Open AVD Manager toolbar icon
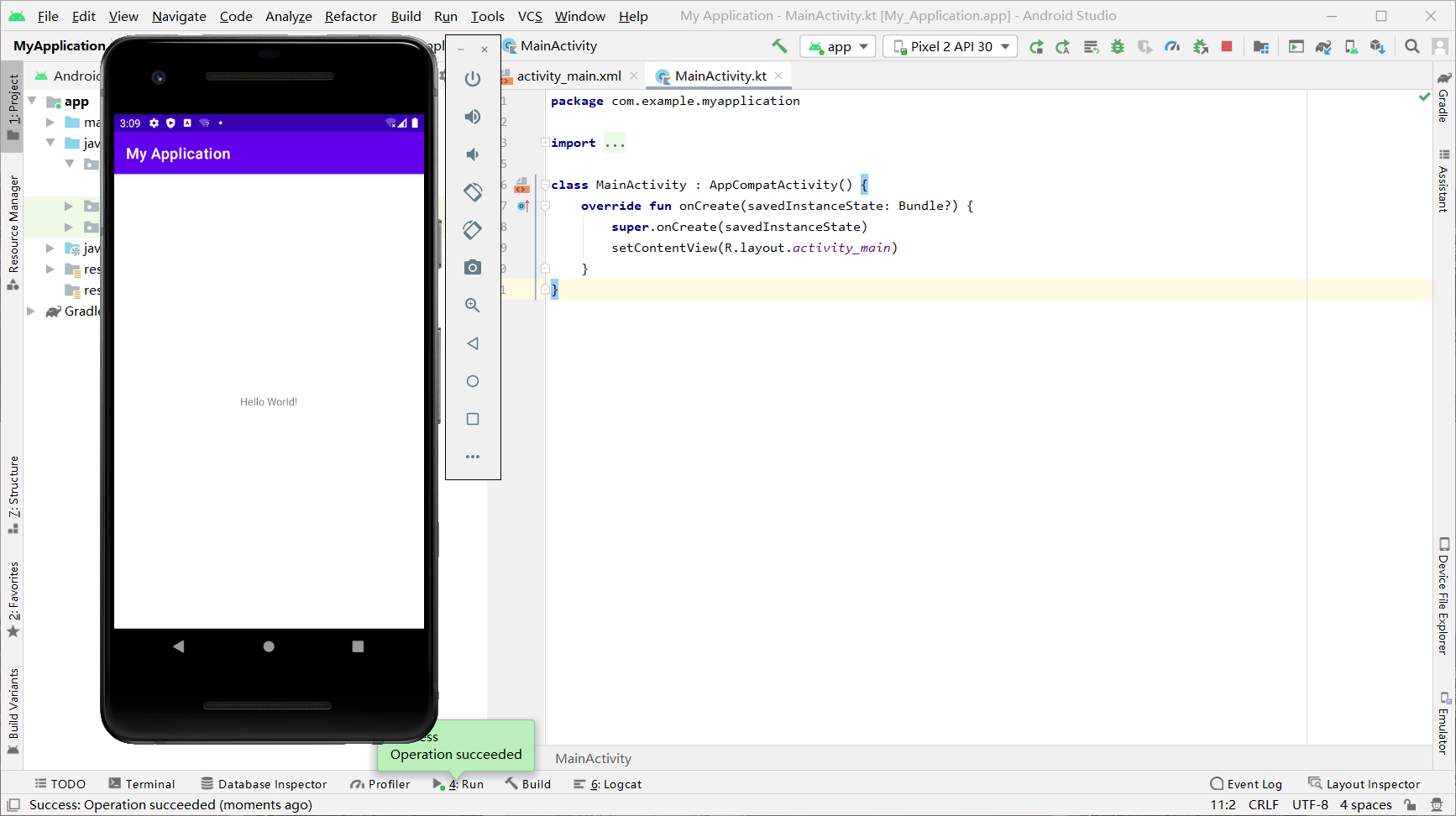Image resolution: width=1456 pixels, height=816 pixels. (x=1350, y=46)
